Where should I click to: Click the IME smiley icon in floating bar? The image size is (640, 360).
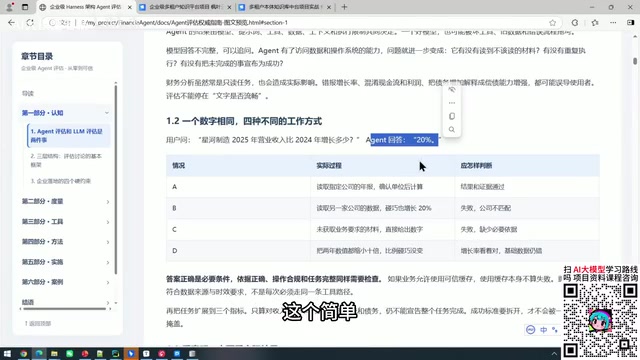tap(531, 330)
